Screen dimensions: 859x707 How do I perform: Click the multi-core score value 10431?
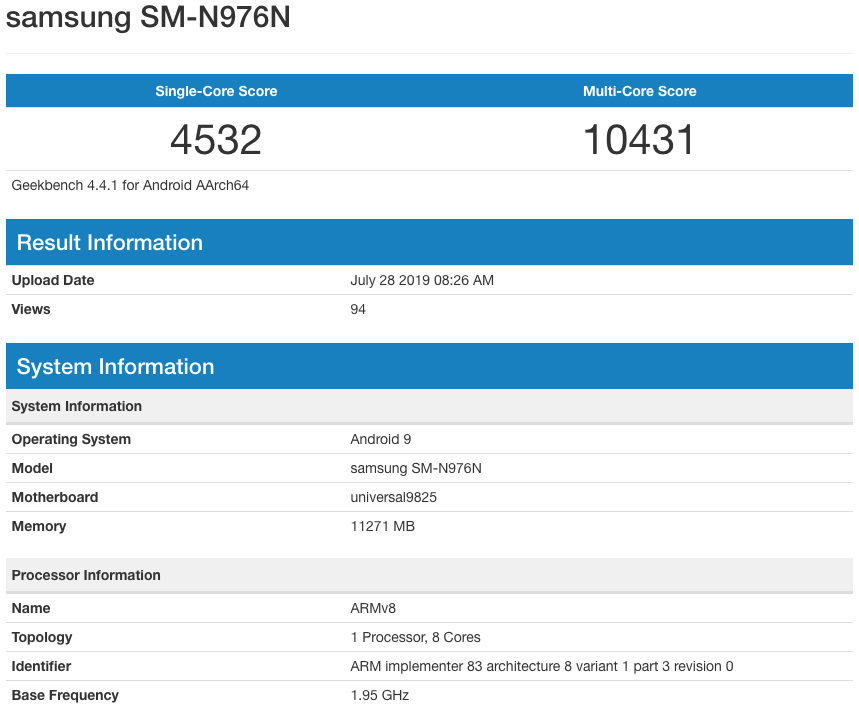[639, 140]
